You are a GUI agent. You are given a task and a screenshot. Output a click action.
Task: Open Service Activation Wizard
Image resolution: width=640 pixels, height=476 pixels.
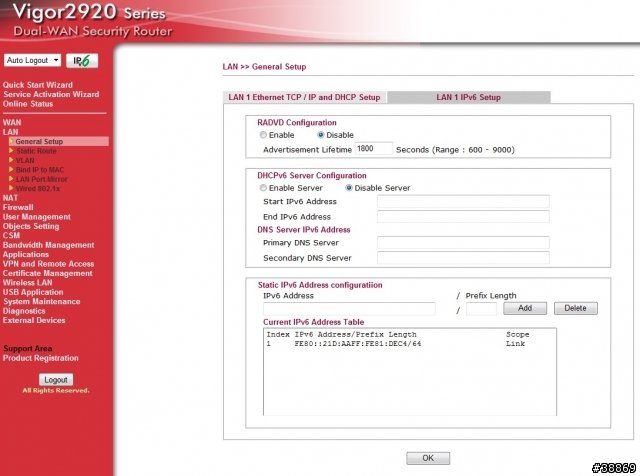pos(51,94)
